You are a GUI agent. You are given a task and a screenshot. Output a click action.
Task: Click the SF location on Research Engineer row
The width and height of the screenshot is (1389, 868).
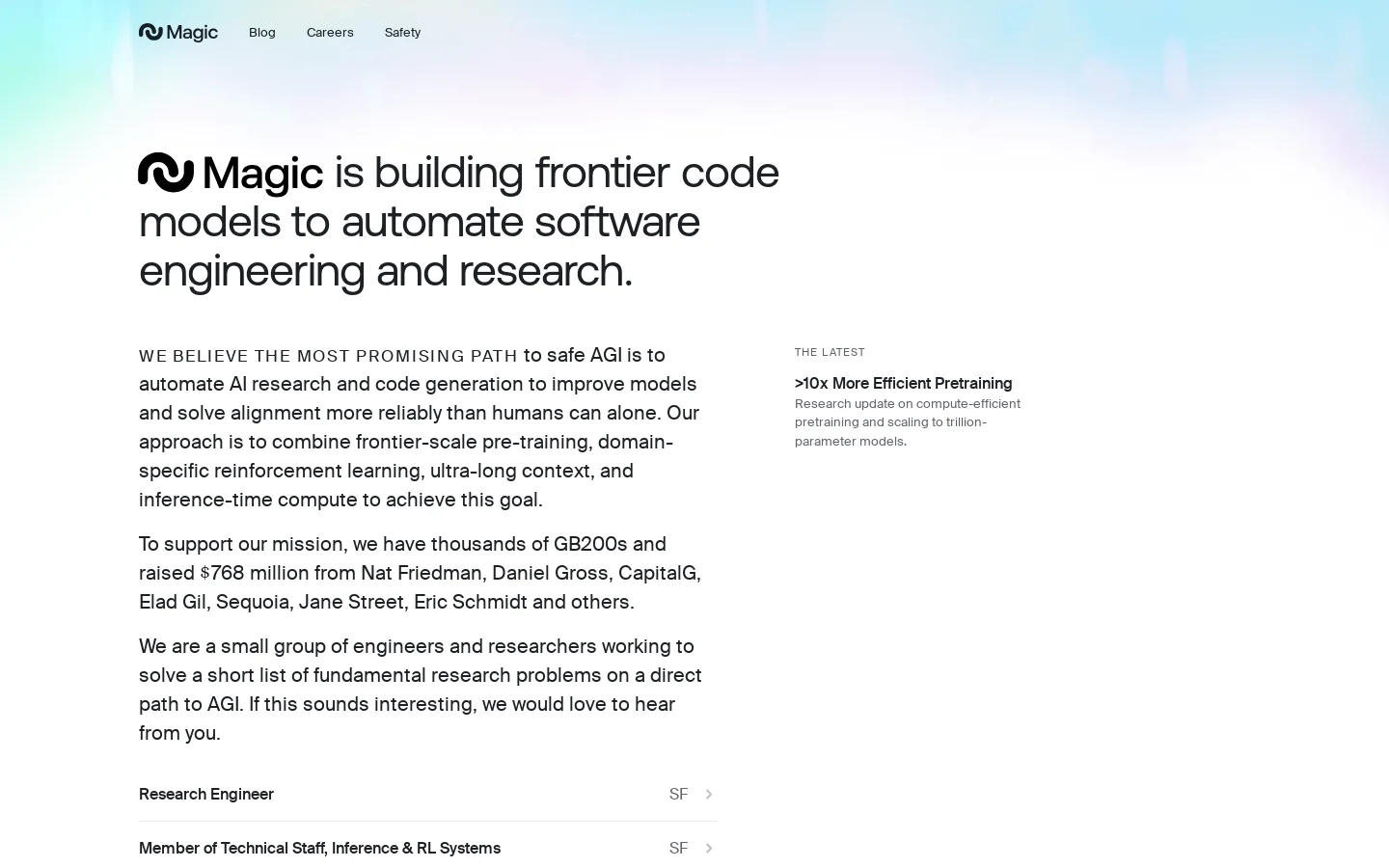(x=679, y=795)
